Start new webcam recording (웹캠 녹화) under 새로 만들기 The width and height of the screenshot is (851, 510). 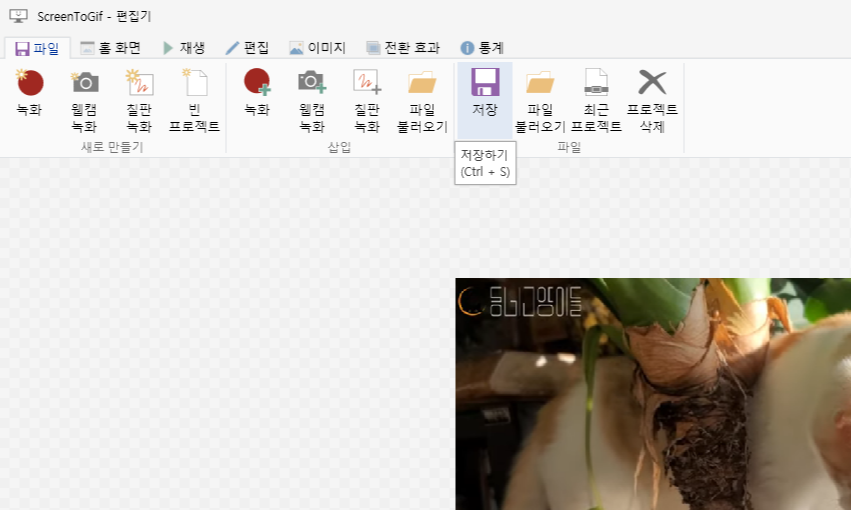tap(84, 100)
